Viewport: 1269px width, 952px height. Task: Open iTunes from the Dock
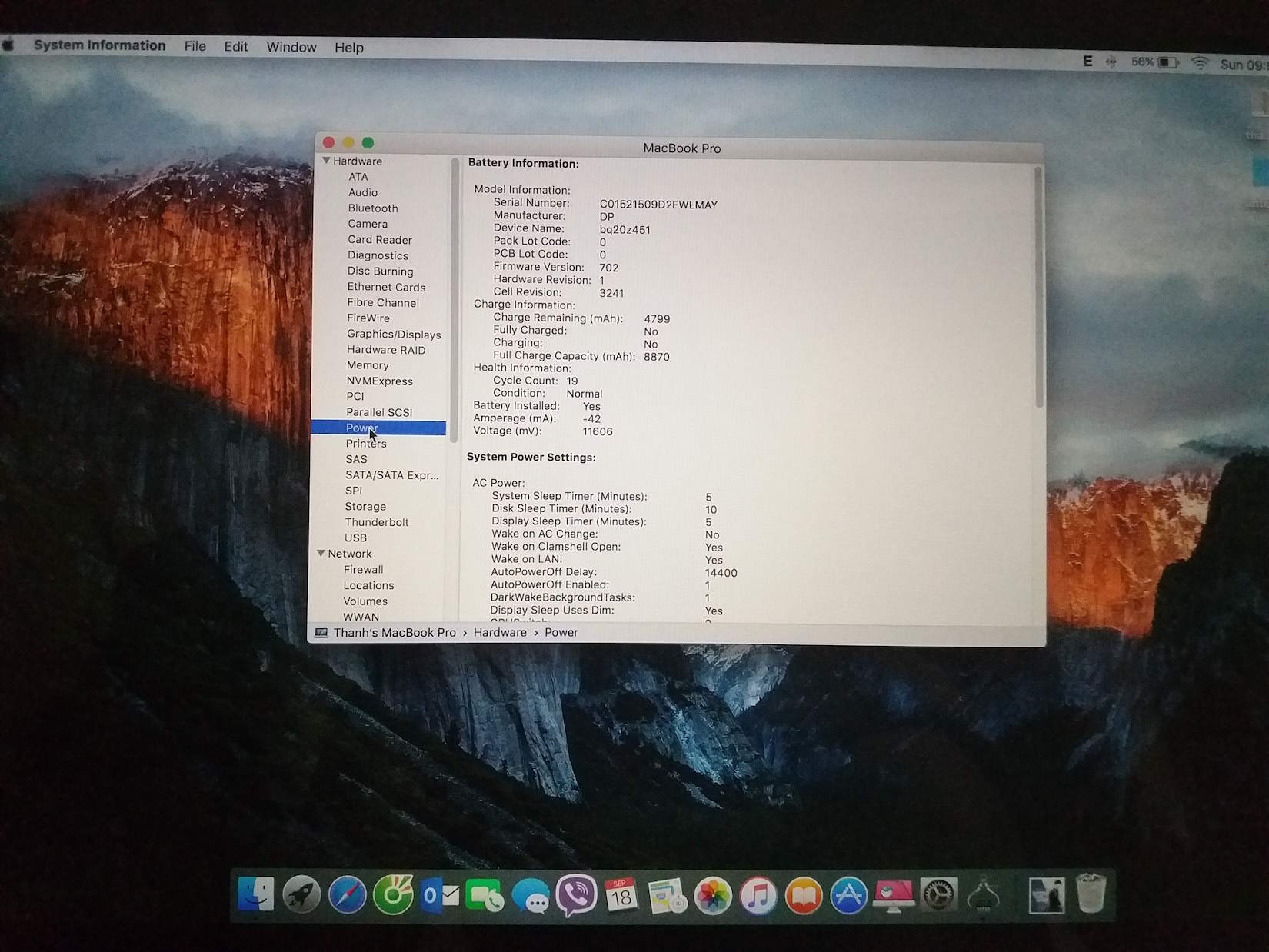click(x=758, y=896)
